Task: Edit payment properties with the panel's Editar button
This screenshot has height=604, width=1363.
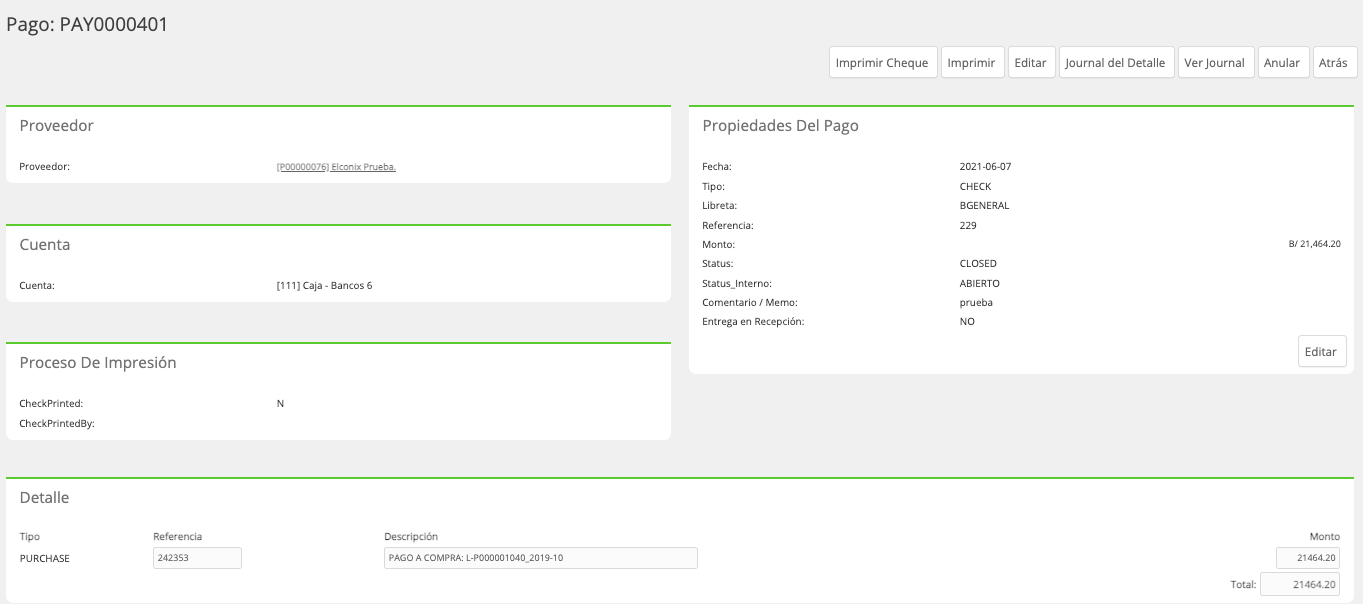Action: click(1321, 352)
